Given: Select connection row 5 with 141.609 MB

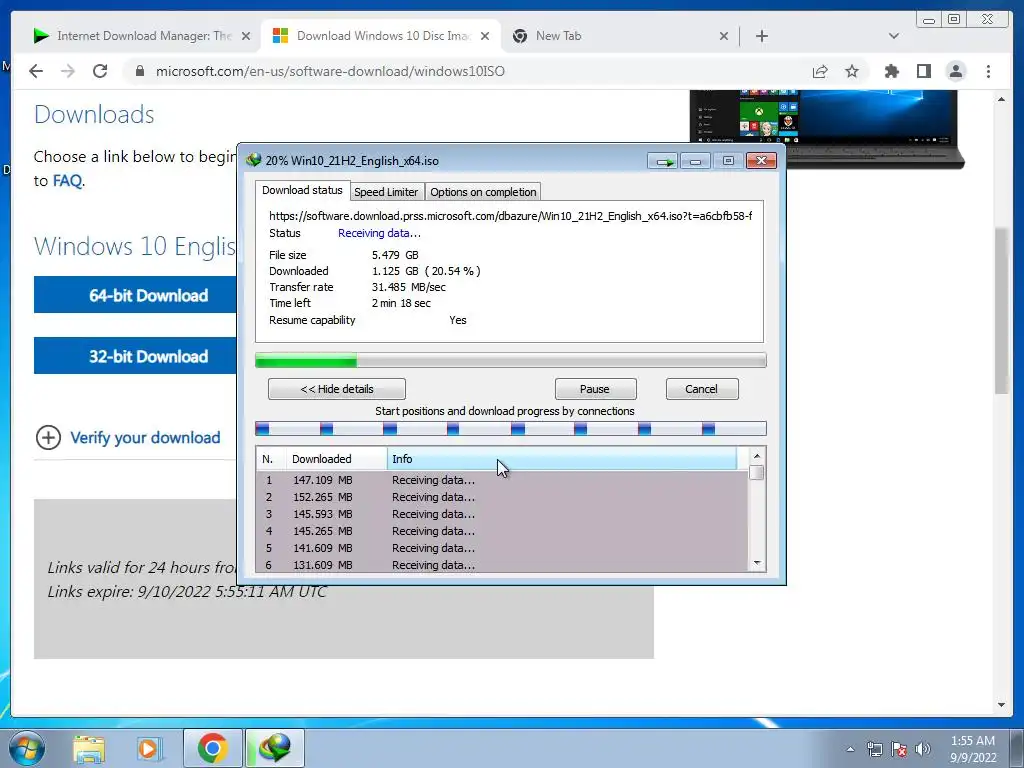Looking at the screenshot, I should click(x=502, y=548).
